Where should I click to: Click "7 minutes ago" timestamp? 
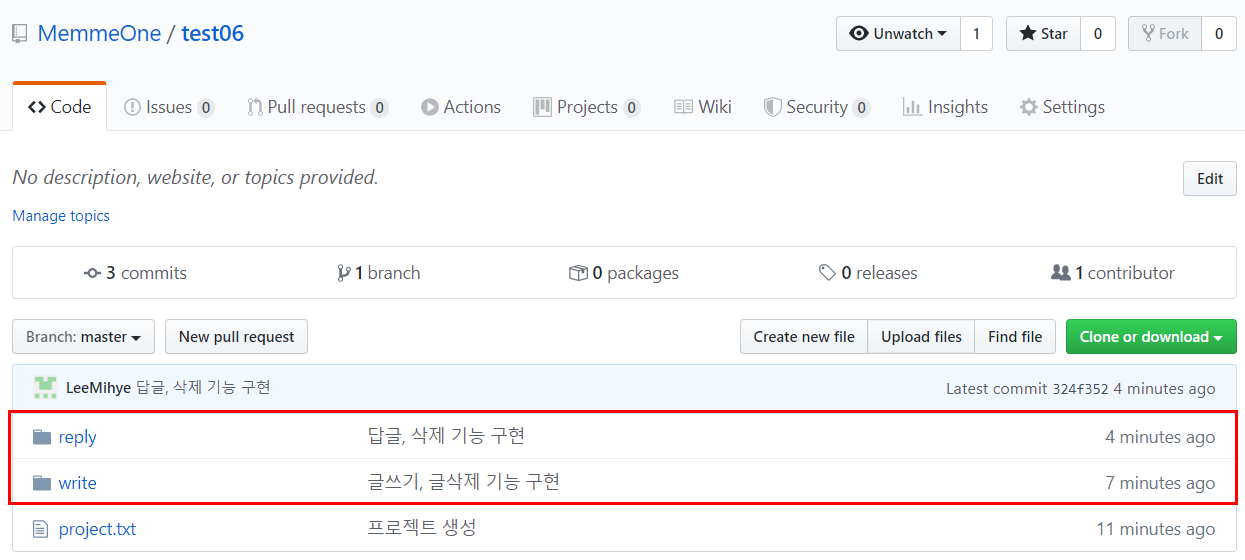1160,483
